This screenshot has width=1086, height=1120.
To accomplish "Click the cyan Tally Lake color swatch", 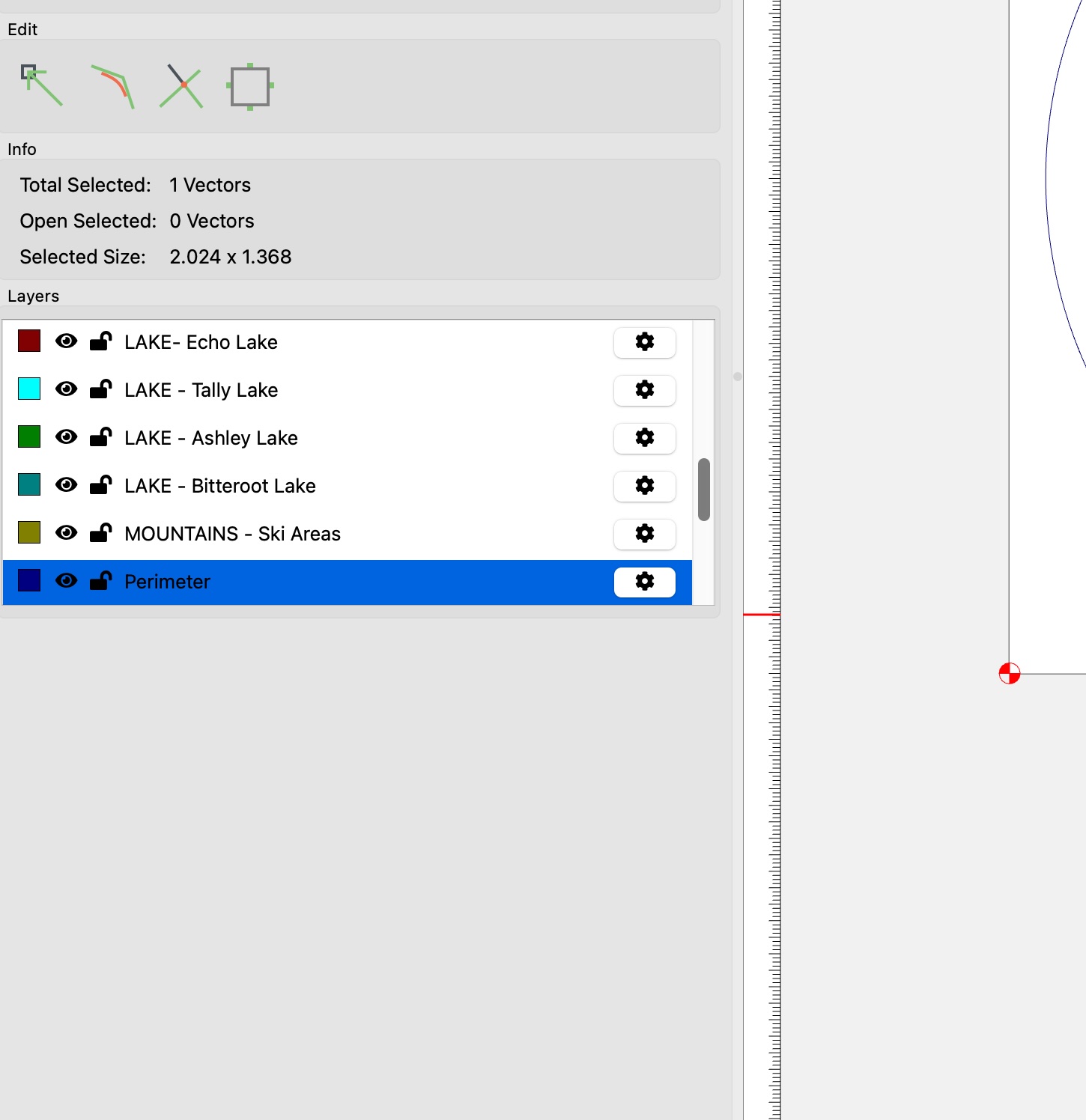I will coord(29,389).
